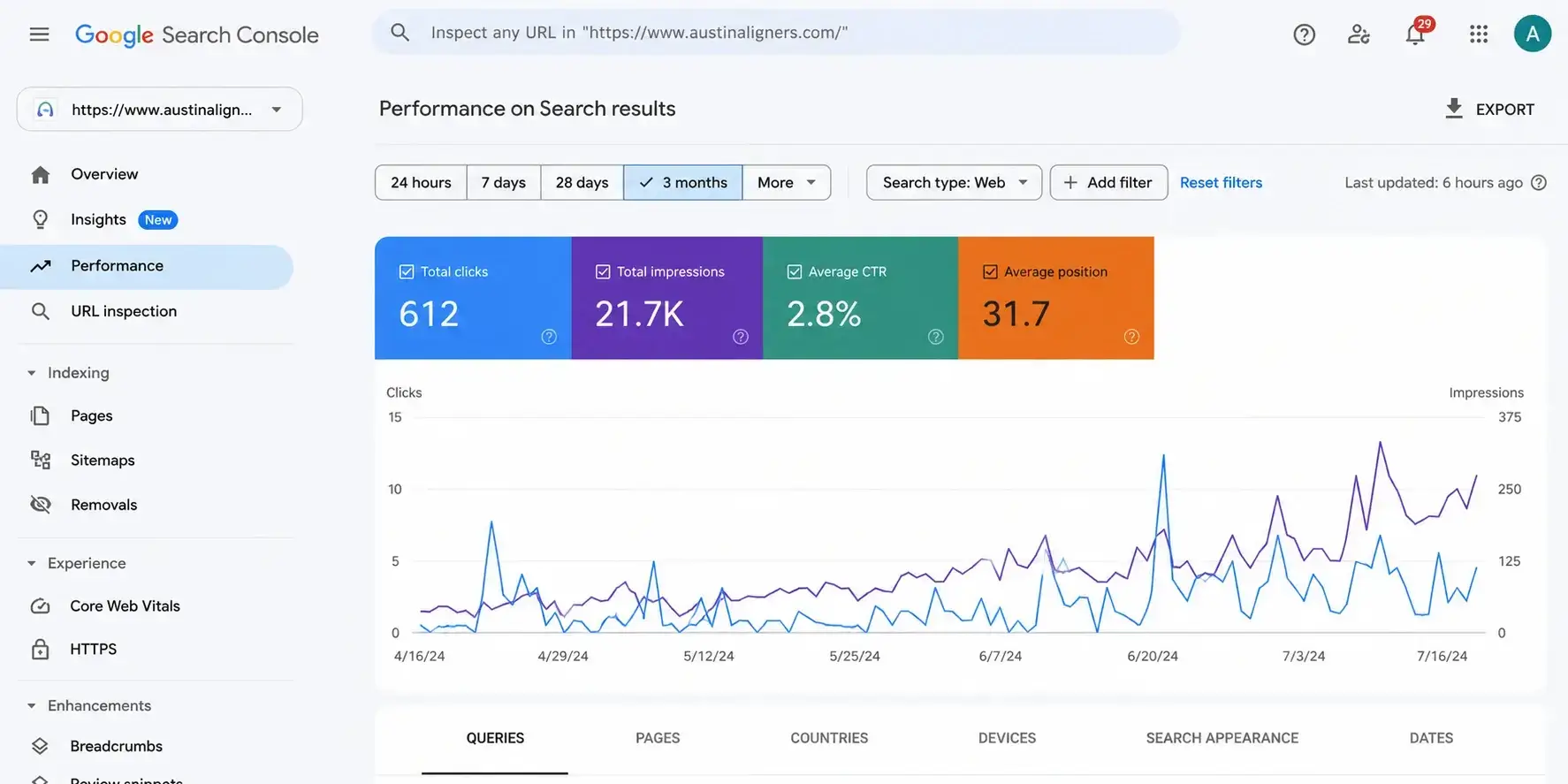The width and height of the screenshot is (1568, 784).
Task: Uncheck the Average position checkbox
Action: coord(990,272)
